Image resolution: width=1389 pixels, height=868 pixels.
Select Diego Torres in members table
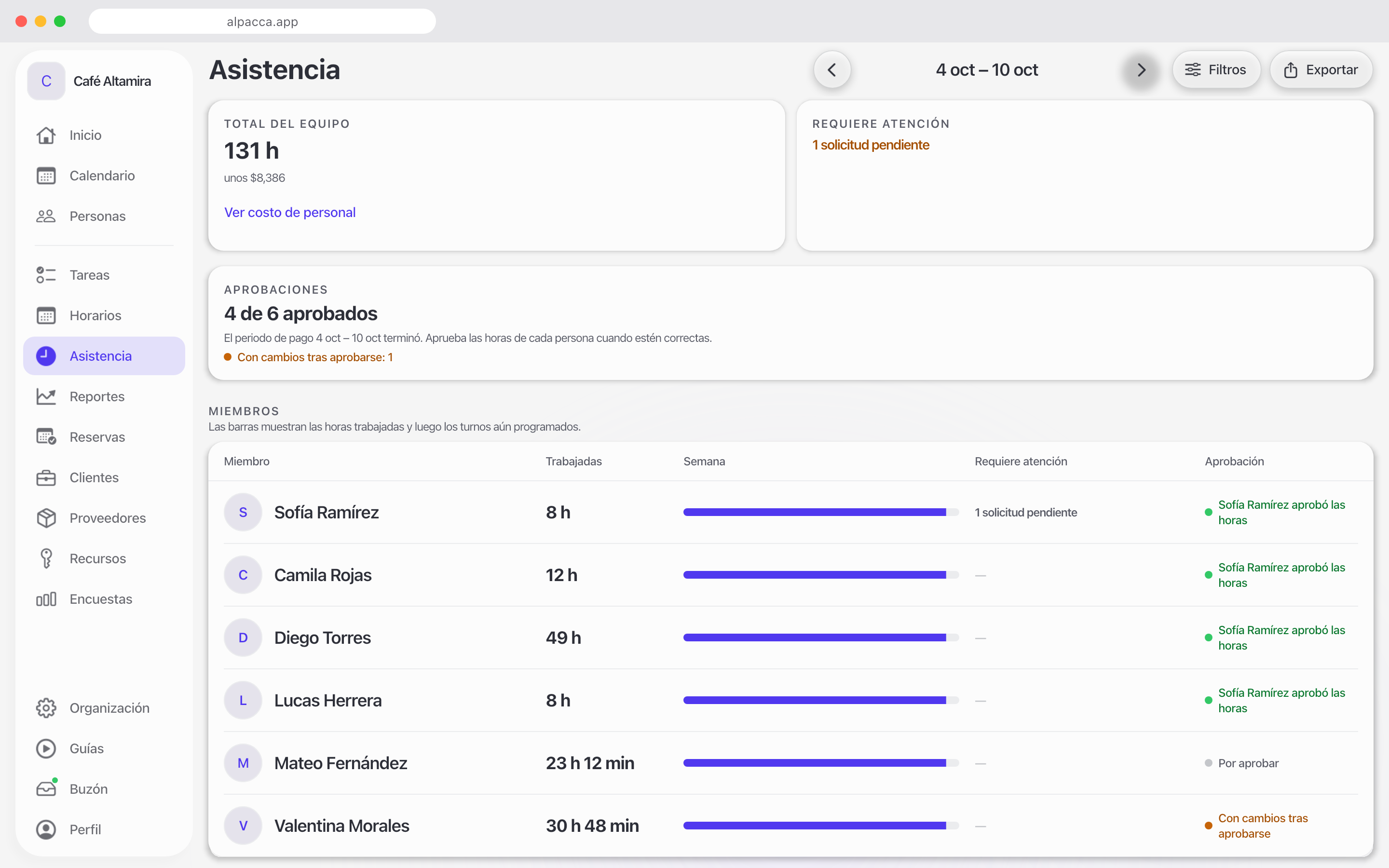pos(790,637)
